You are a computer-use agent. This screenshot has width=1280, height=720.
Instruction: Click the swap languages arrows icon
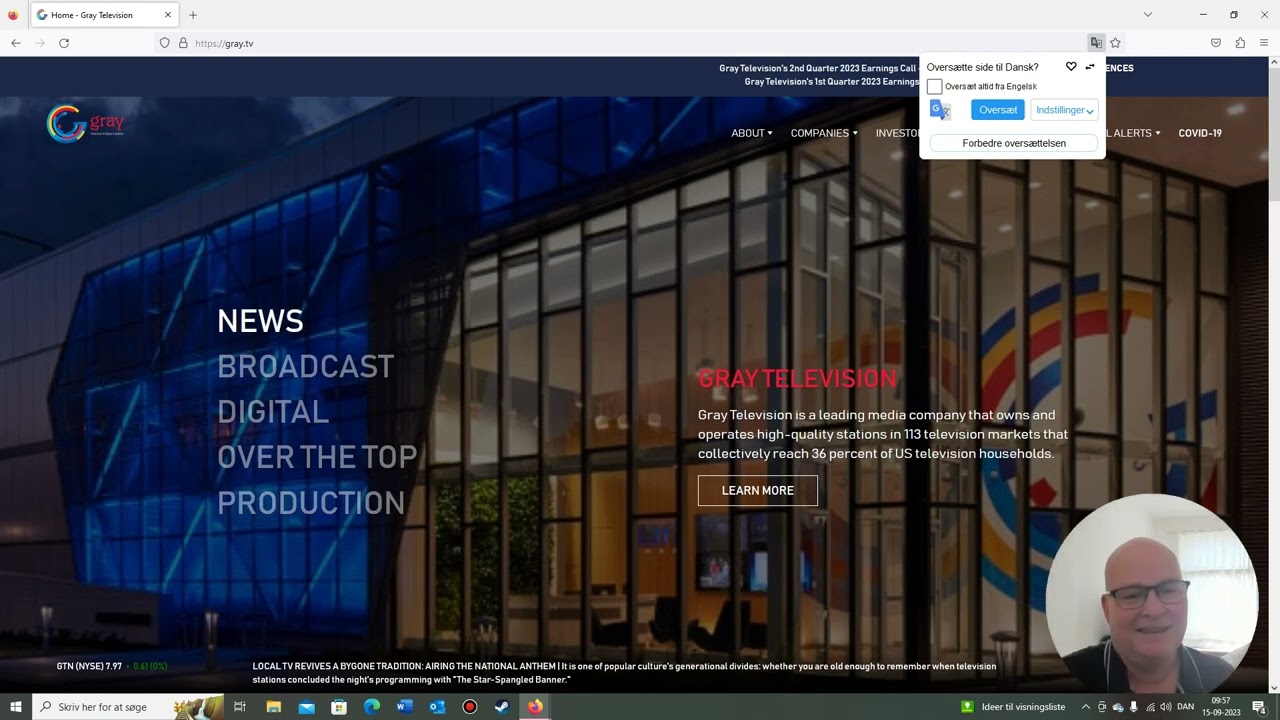[1090, 67]
